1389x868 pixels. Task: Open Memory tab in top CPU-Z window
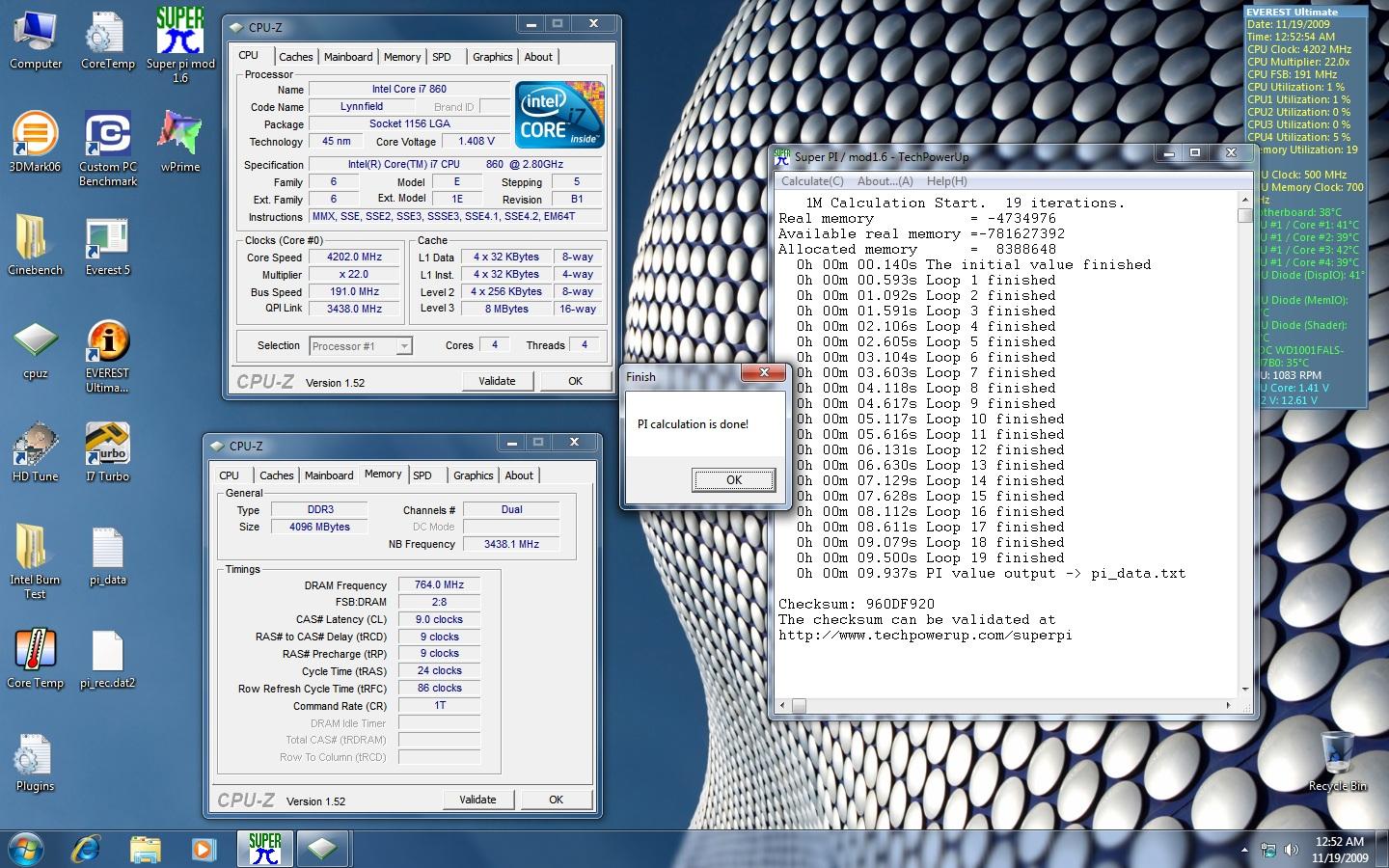click(402, 57)
